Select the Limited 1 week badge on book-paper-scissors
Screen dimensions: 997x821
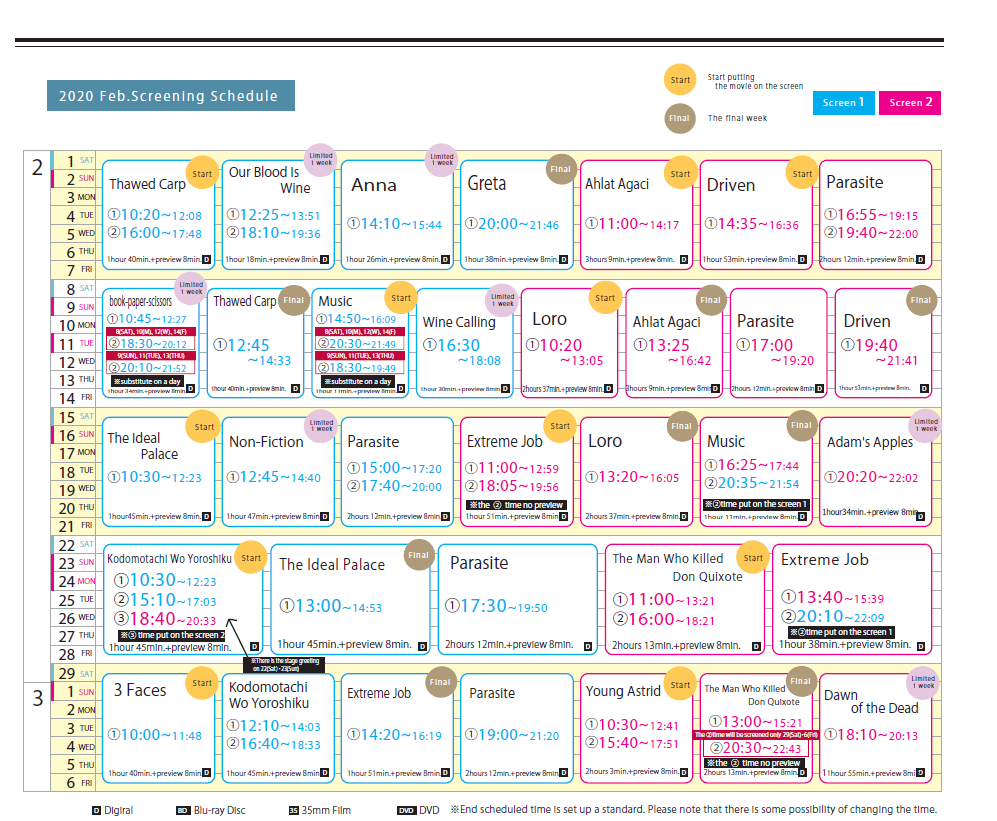[191, 288]
